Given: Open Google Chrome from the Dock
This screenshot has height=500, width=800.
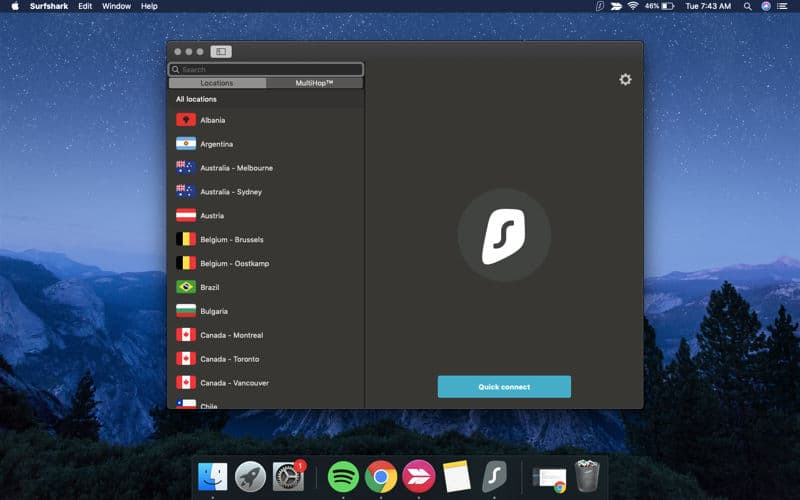Looking at the screenshot, I should [x=381, y=477].
